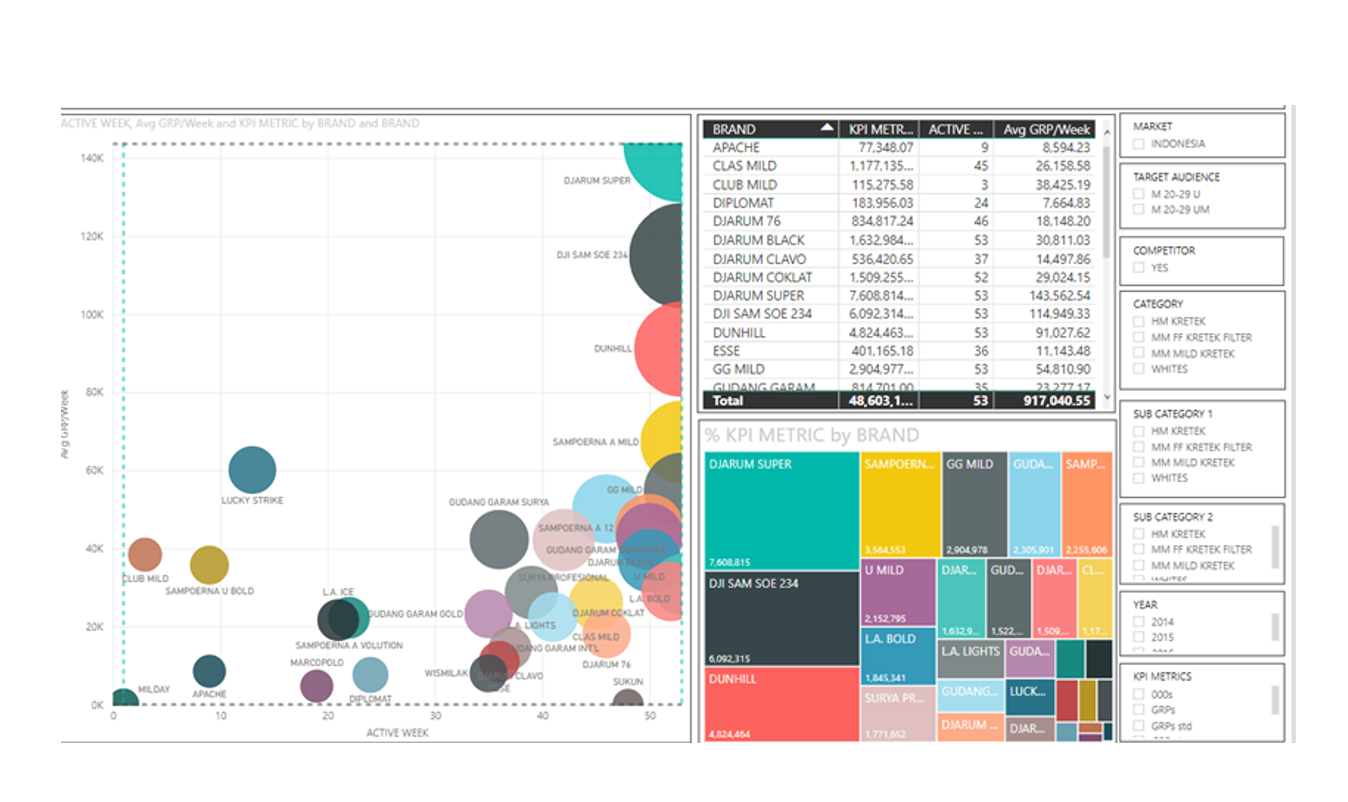Click the DUNHILL tile in treemap

tap(781, 705)
